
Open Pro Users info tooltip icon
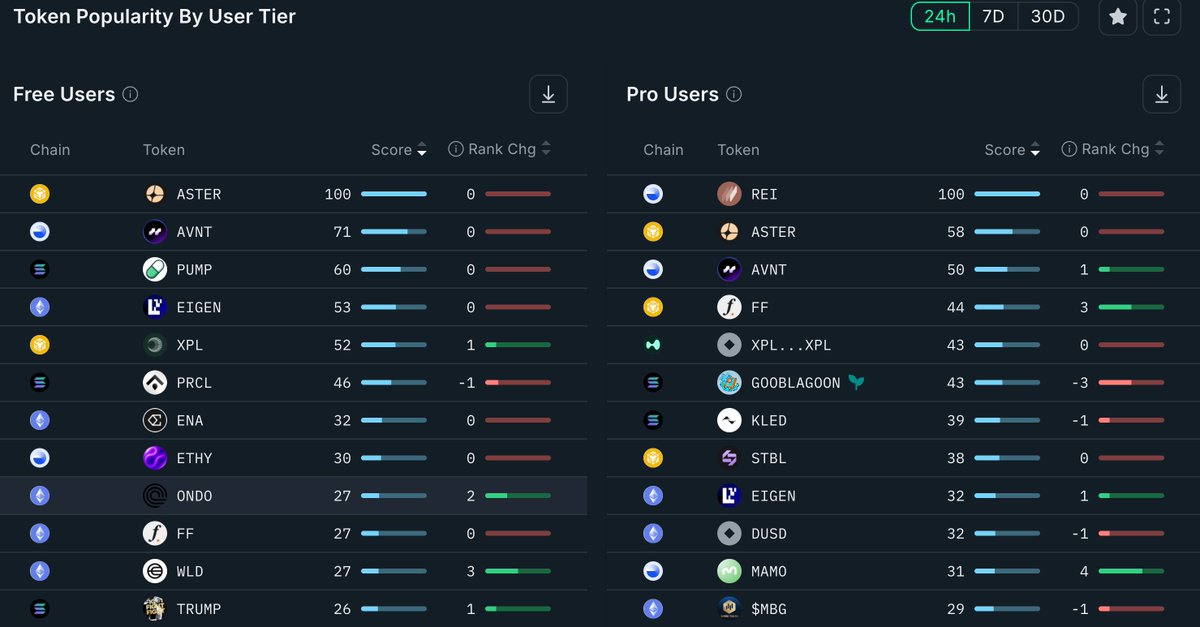pos(734,94)
